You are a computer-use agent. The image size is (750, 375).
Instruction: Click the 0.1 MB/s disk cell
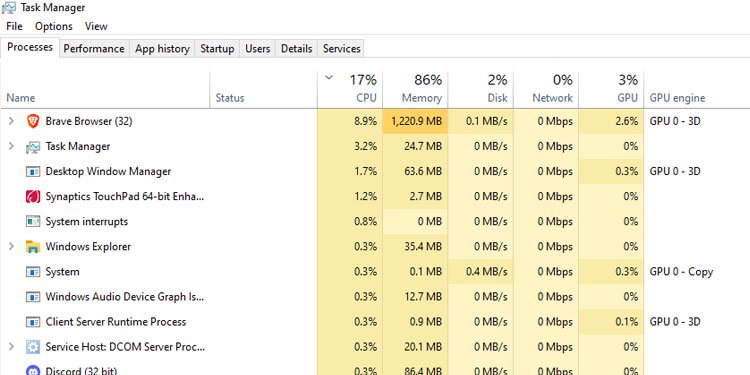pos(481,121)
